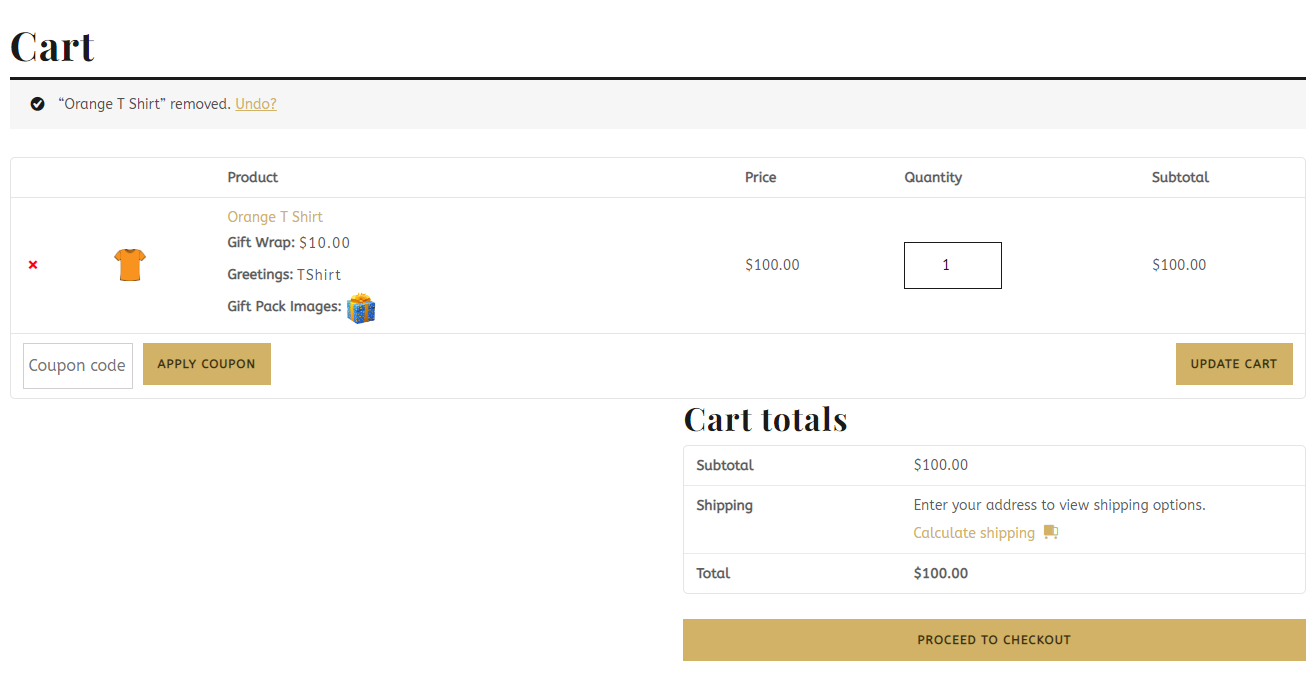This screenshot has width=1313, height=680.
Task: Click the truck icon beside Calculate shipping
Action: [1050, 532]
